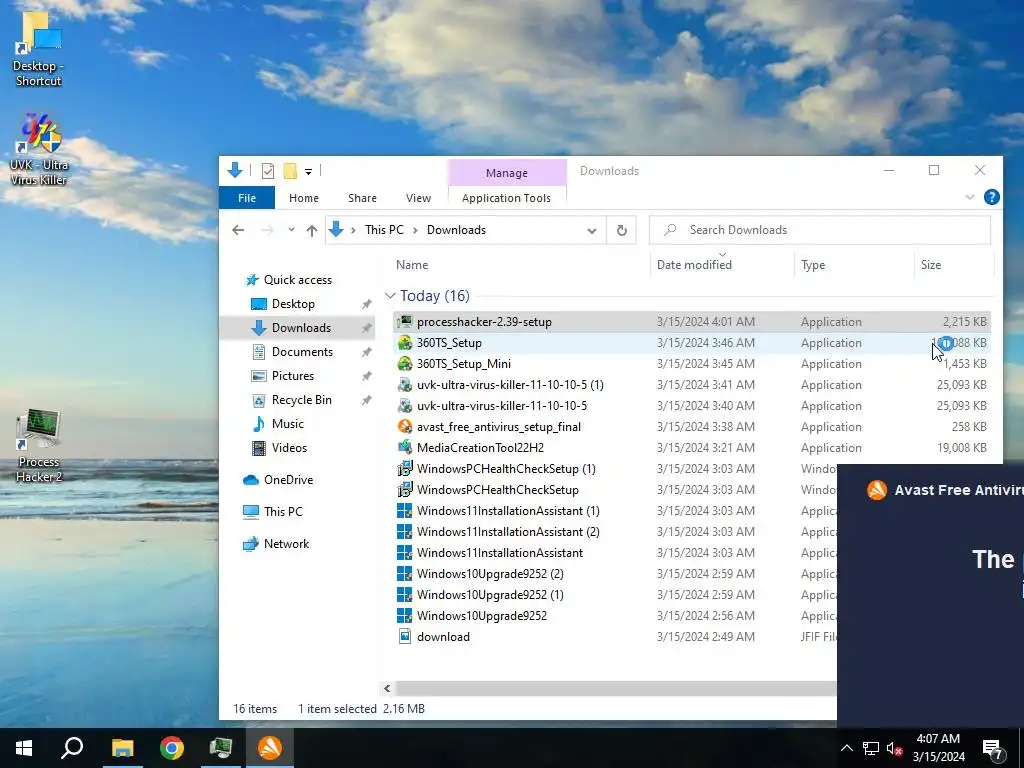This screenshot has height=768, width=1024.
Task: Show hidden system tray icons
Action: pos(846,748)
